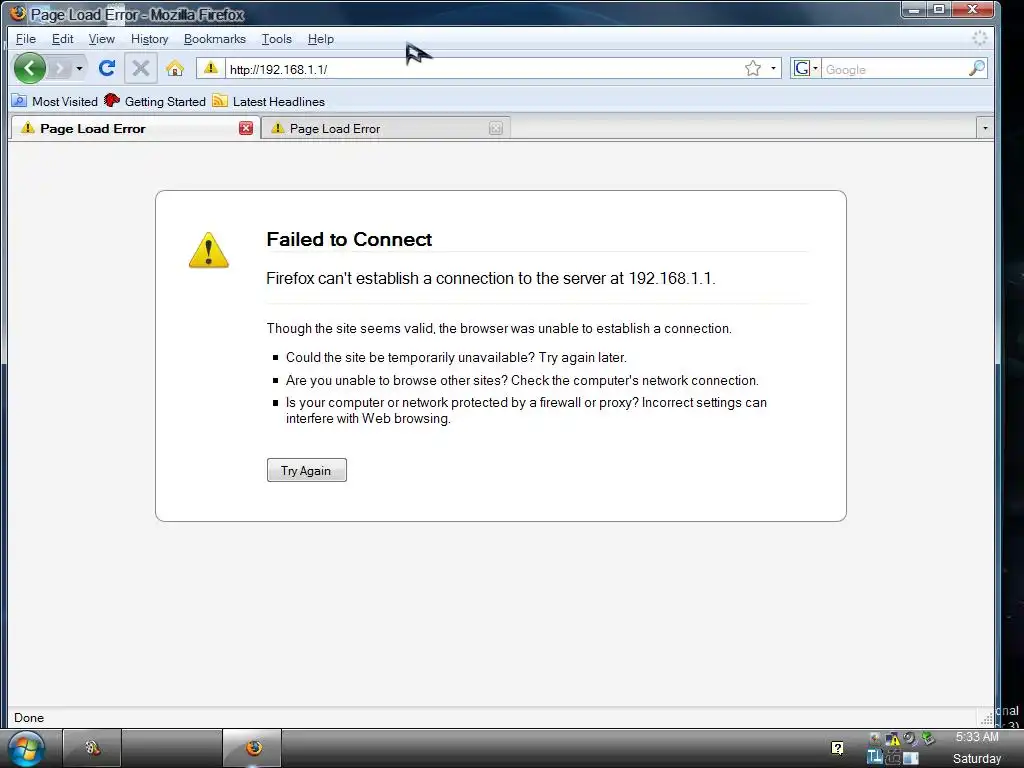Maximize the Firefox window

[x=939, y=10]
